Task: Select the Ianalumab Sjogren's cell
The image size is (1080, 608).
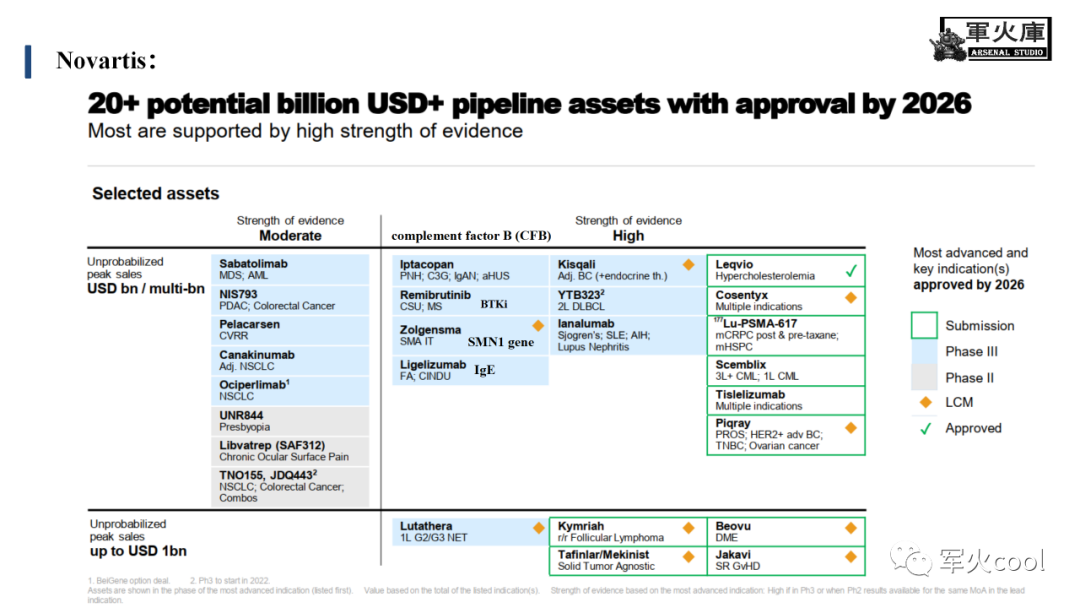Action: (x=628, y=335)
